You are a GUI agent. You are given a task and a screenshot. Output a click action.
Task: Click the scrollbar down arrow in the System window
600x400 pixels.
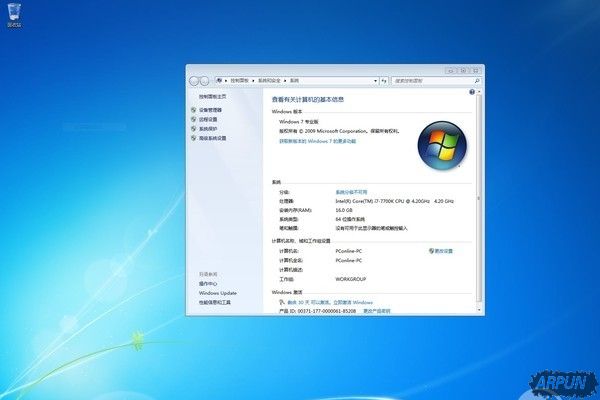tap(479, 310)
